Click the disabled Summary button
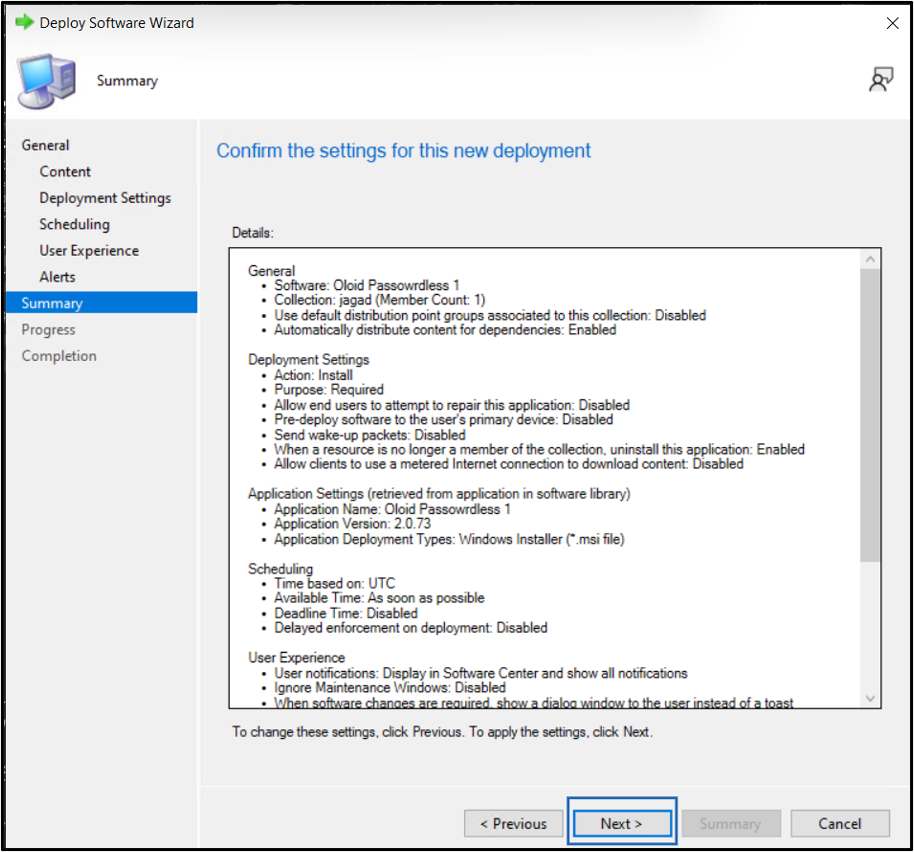 [x=731, y=823]
